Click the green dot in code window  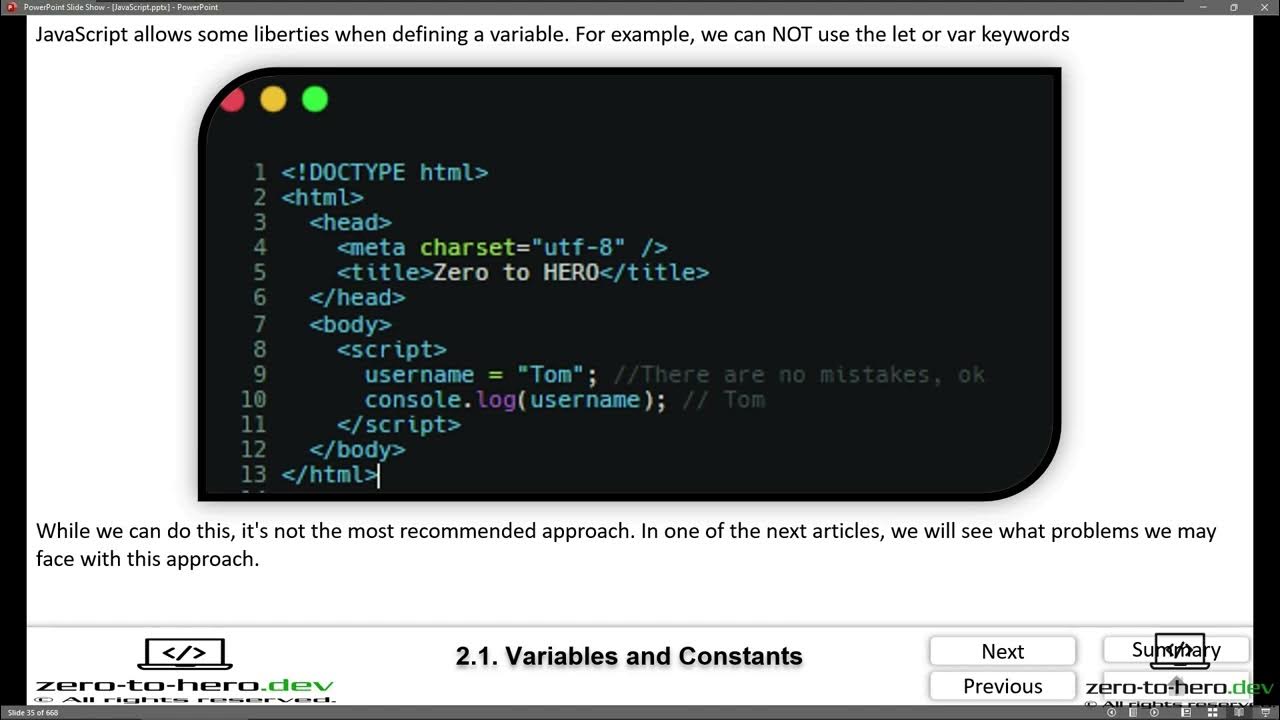tap(315, 99)
